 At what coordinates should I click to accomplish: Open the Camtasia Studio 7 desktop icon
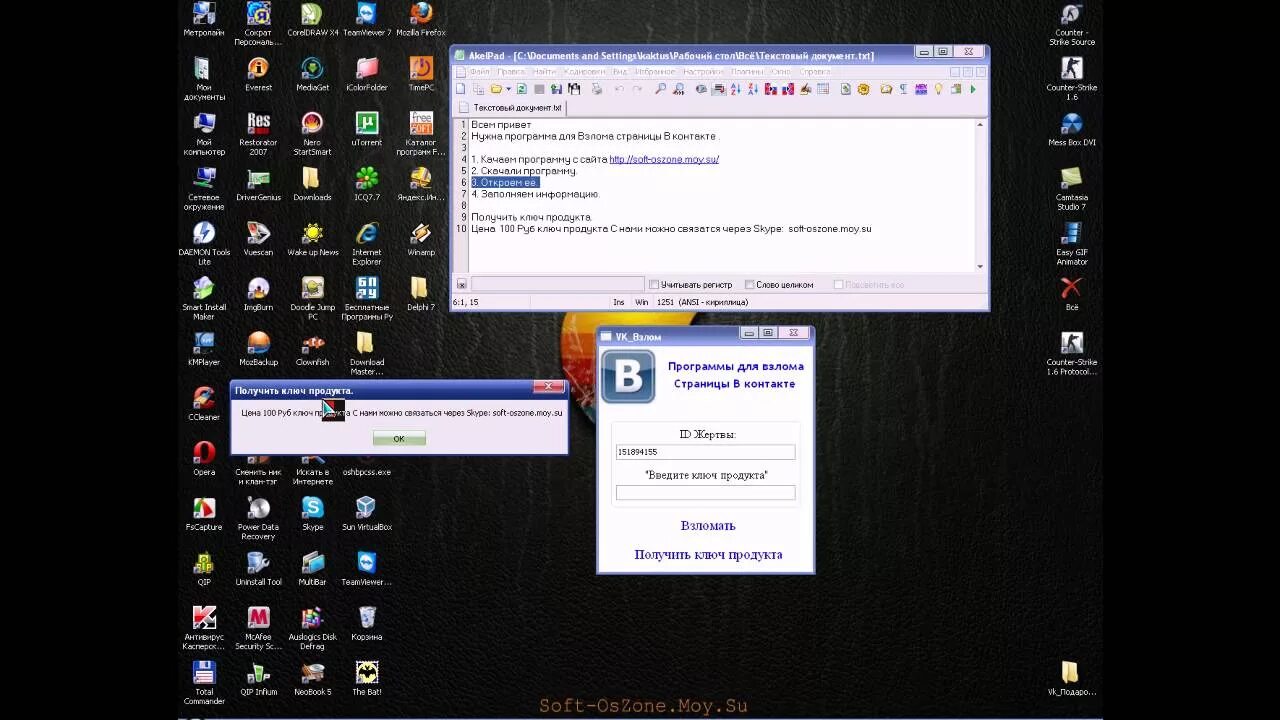(x=1072, y=188)
